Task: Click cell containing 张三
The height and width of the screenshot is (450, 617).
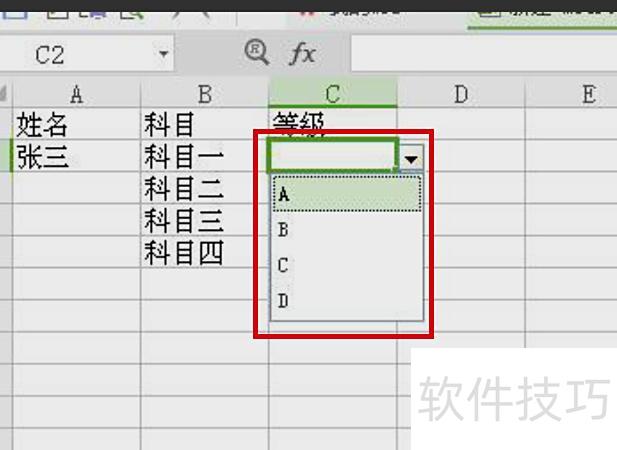Action: pyautogui.click(x=77, y=156)
